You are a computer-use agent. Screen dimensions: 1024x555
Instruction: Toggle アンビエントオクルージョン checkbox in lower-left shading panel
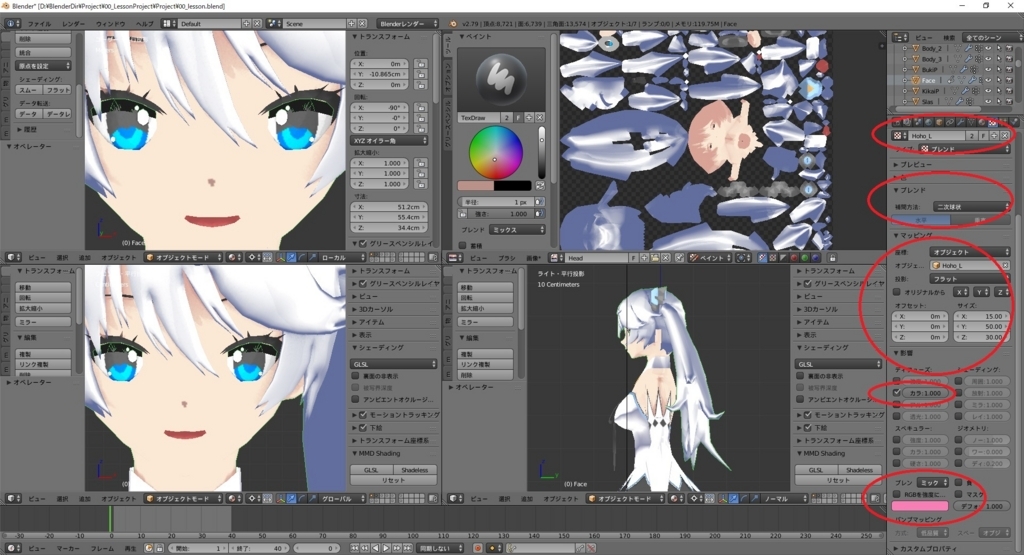[x=355, y=400]
